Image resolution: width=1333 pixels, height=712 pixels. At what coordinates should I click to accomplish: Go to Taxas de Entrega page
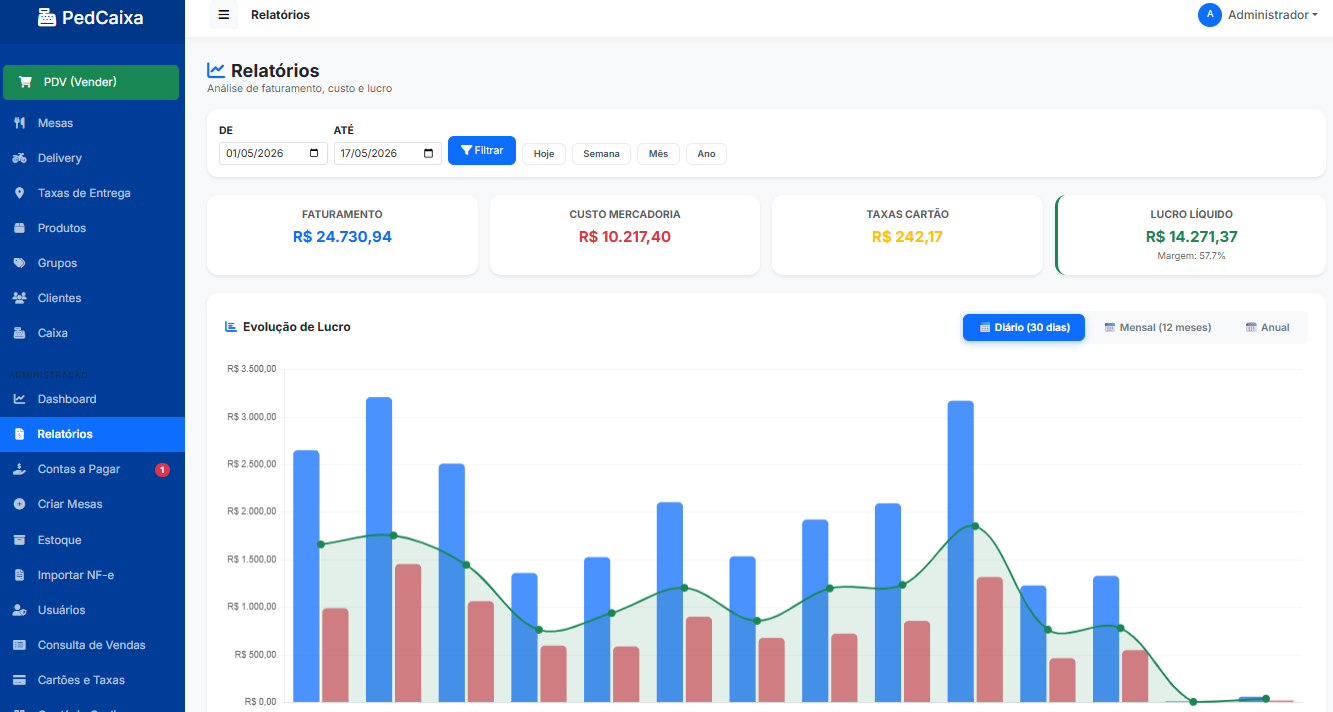pos(92,193)
